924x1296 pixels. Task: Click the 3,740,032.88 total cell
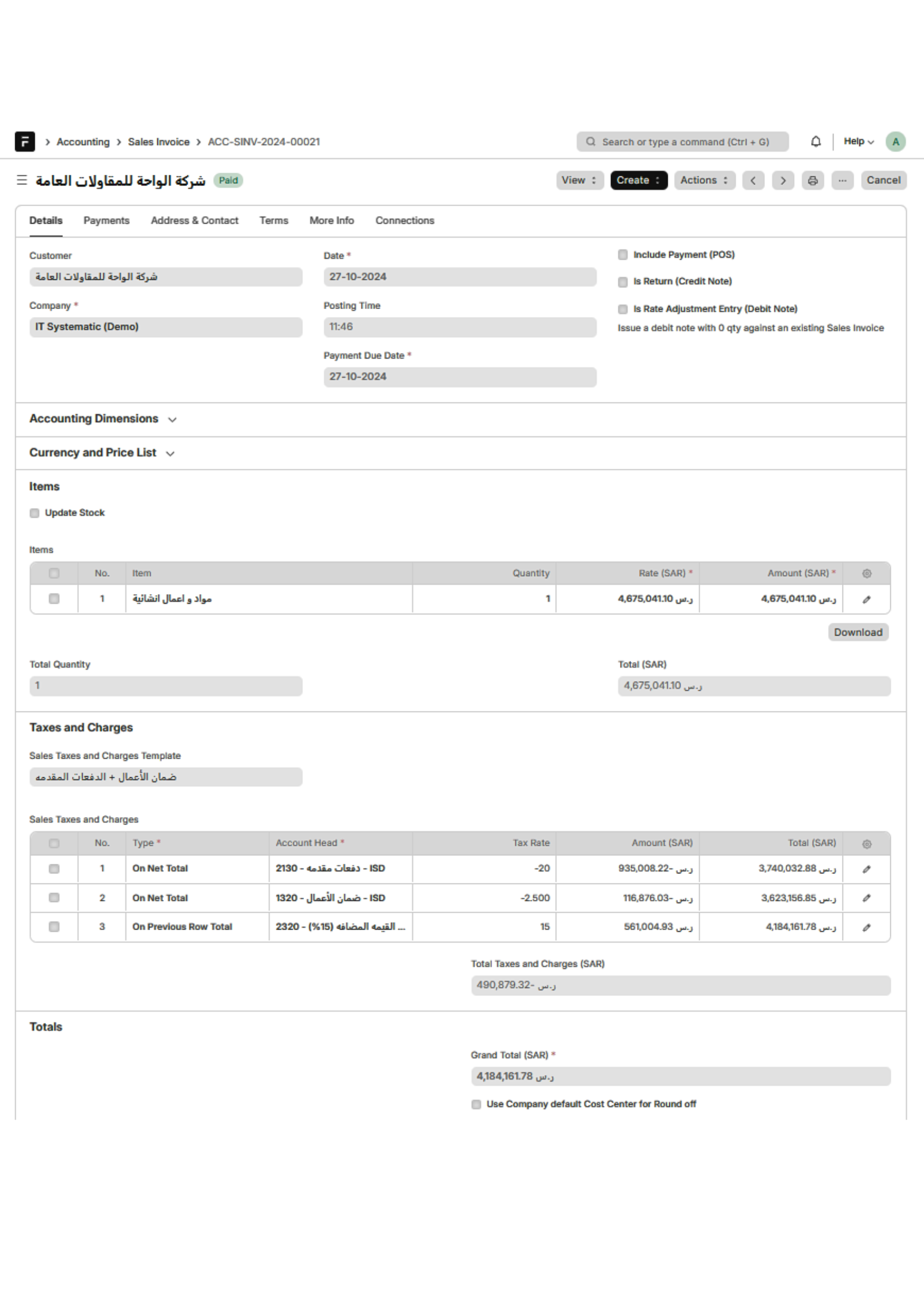[x=771, y=869]
